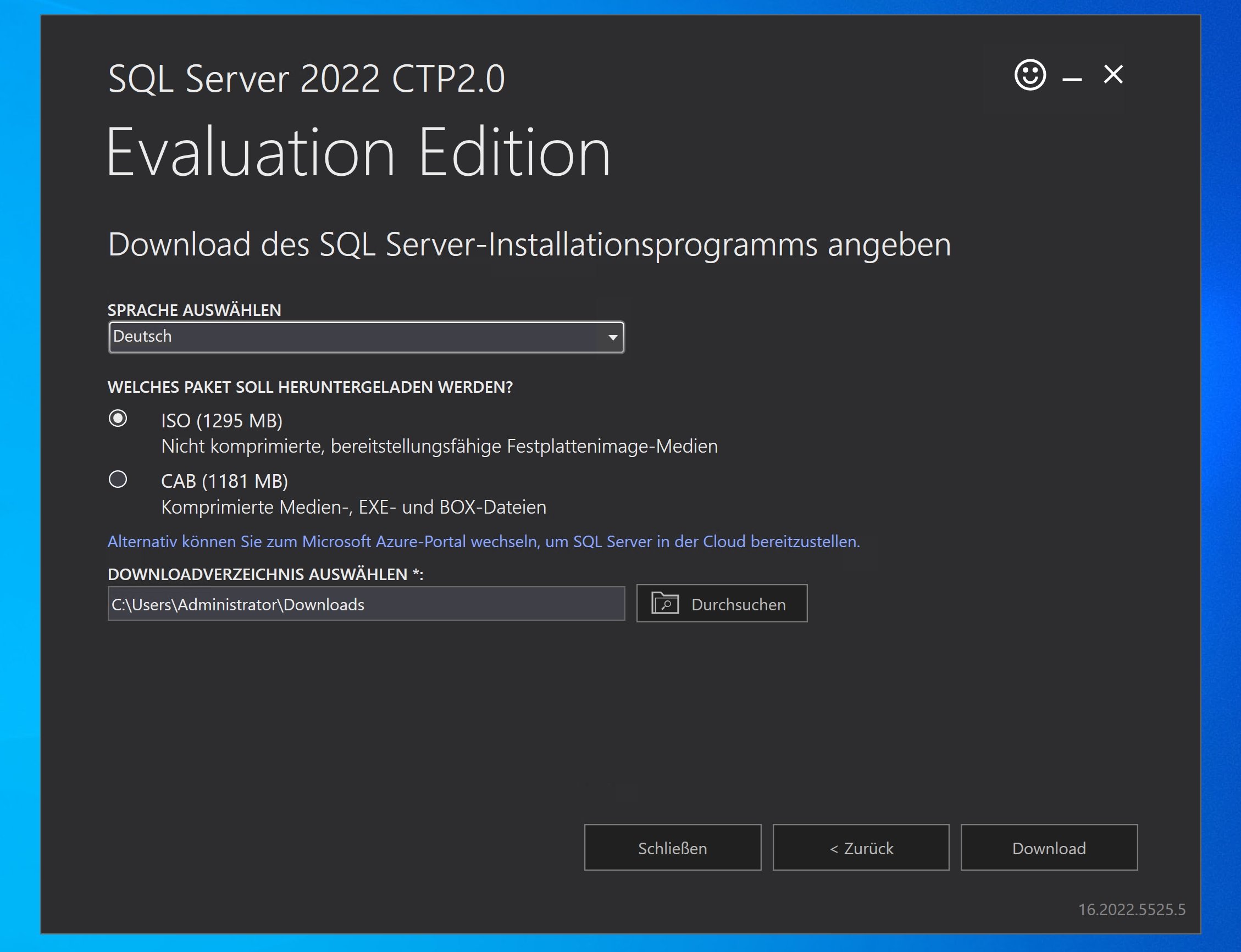Click the < Zurück button
1241x952 pixels.
861,847
